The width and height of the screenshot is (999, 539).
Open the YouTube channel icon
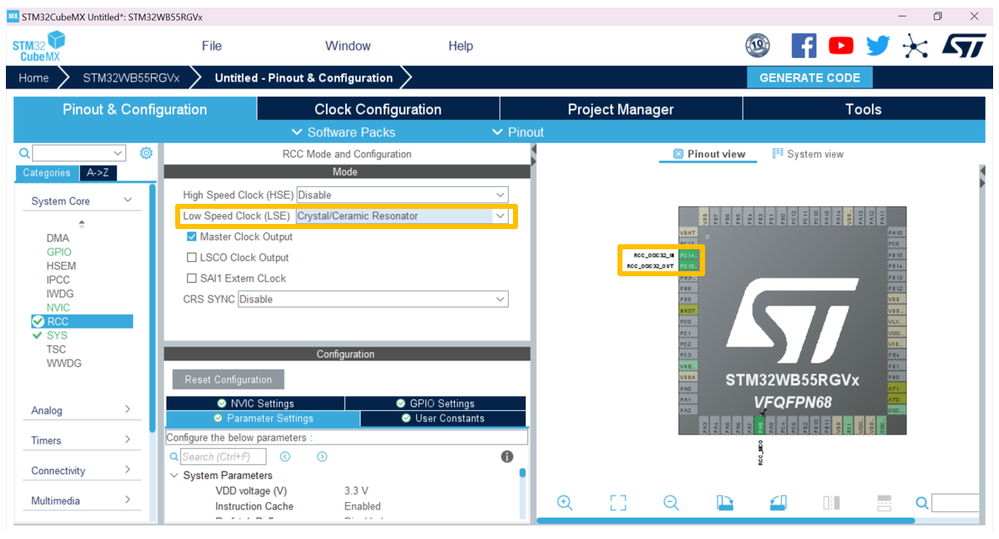841,46
